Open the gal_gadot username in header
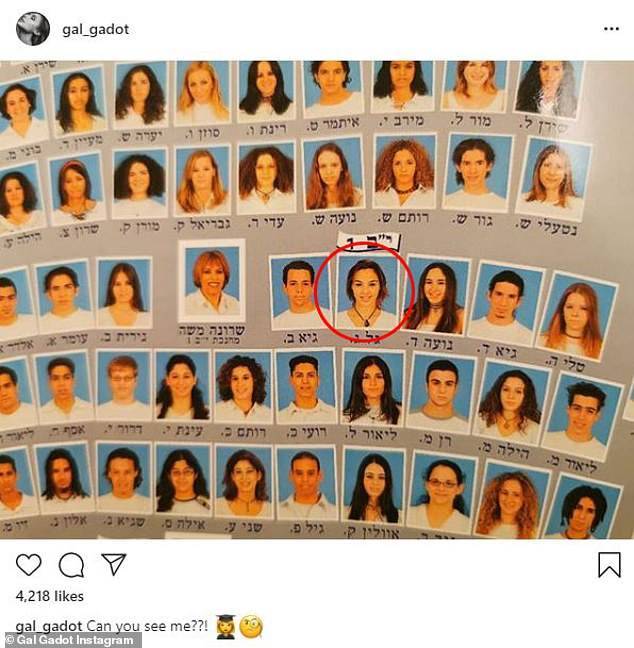This screenshot has height=648, width=634. click(95, 29)
